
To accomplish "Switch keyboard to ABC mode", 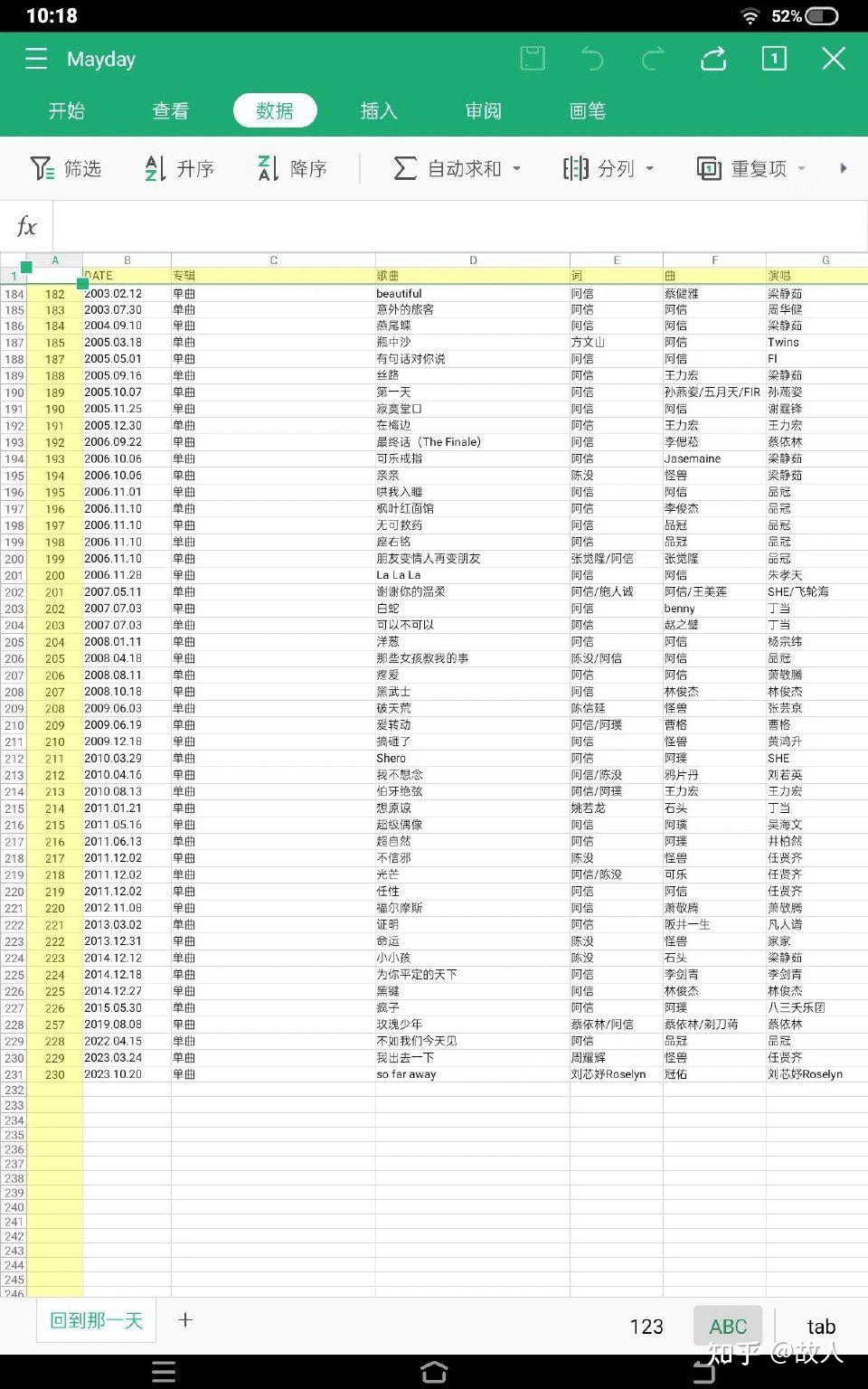I will pos(728,1326).
